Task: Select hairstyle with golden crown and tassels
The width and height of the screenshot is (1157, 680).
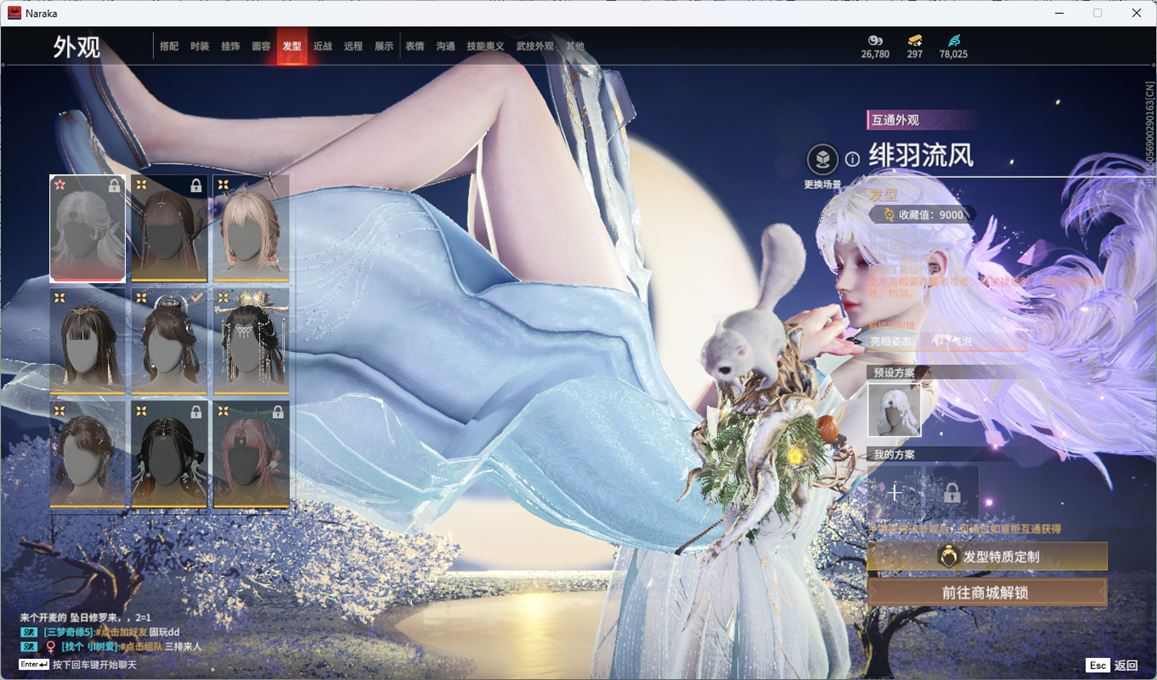Action: [x=250, y=341]
